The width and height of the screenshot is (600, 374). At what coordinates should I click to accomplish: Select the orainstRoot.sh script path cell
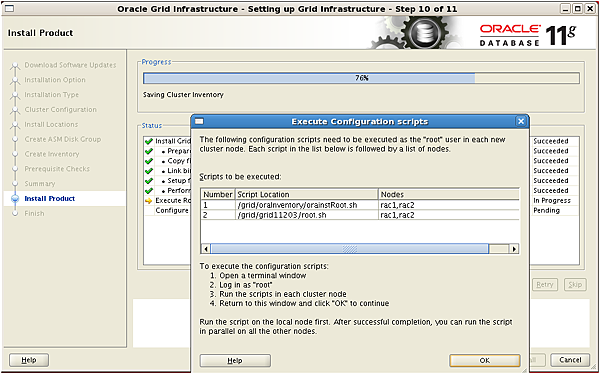pyautogui.click(x=307, y=205)
